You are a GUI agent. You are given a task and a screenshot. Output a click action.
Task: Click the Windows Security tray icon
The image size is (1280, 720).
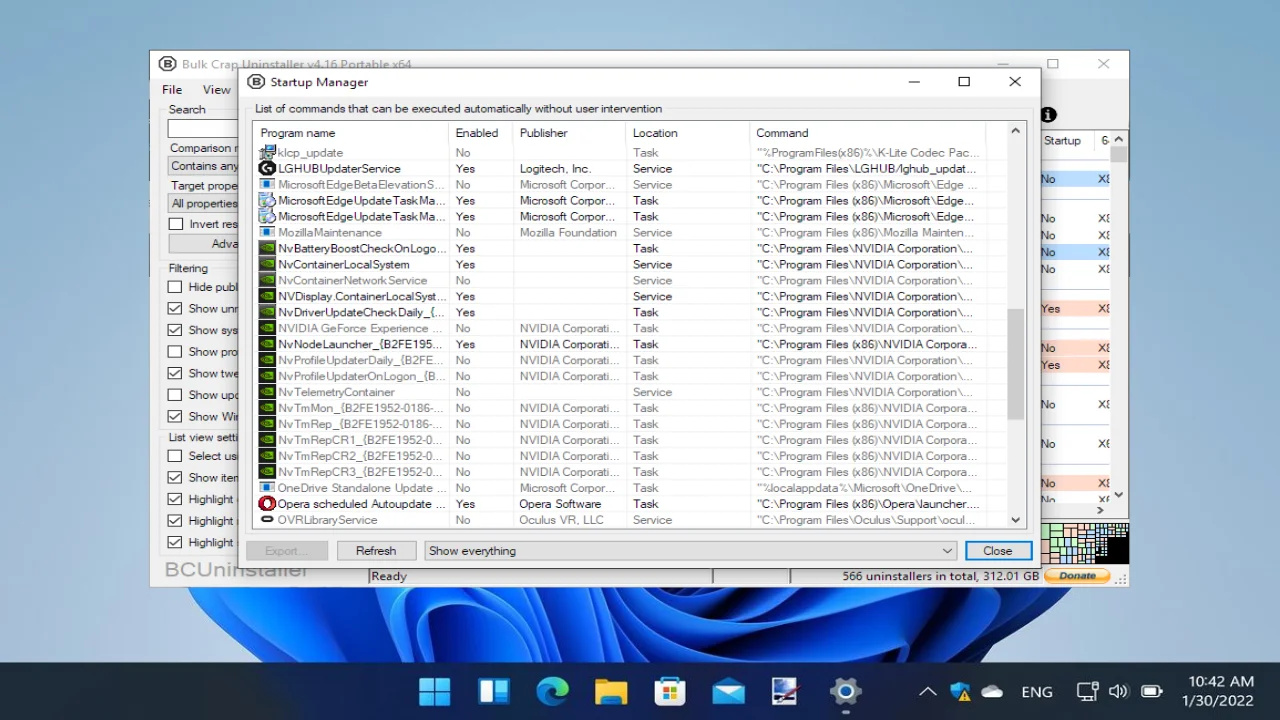(960, 691)
